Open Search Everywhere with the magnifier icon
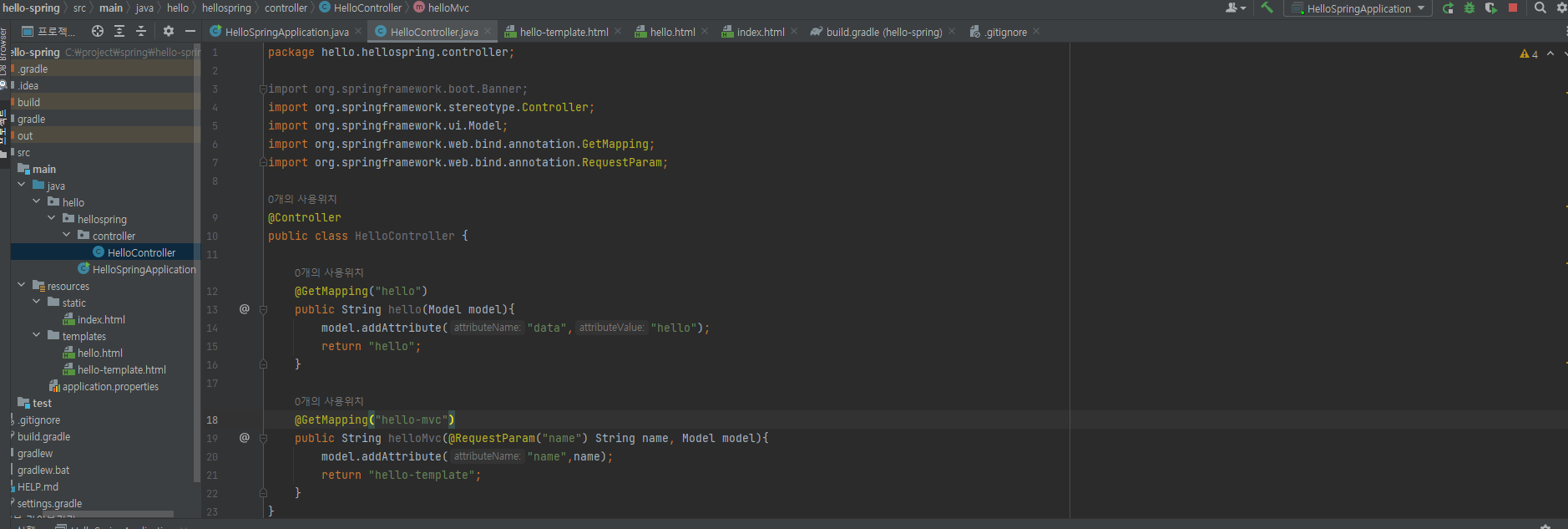 tap(1540, 8)
